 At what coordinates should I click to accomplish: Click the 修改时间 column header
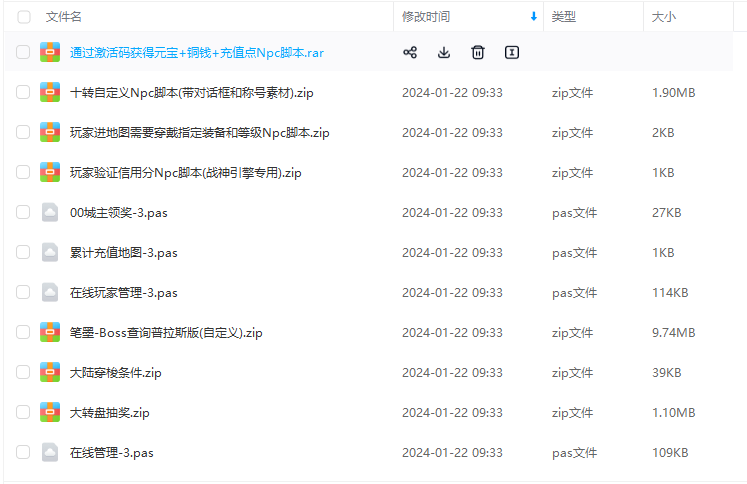coord(426,17)
